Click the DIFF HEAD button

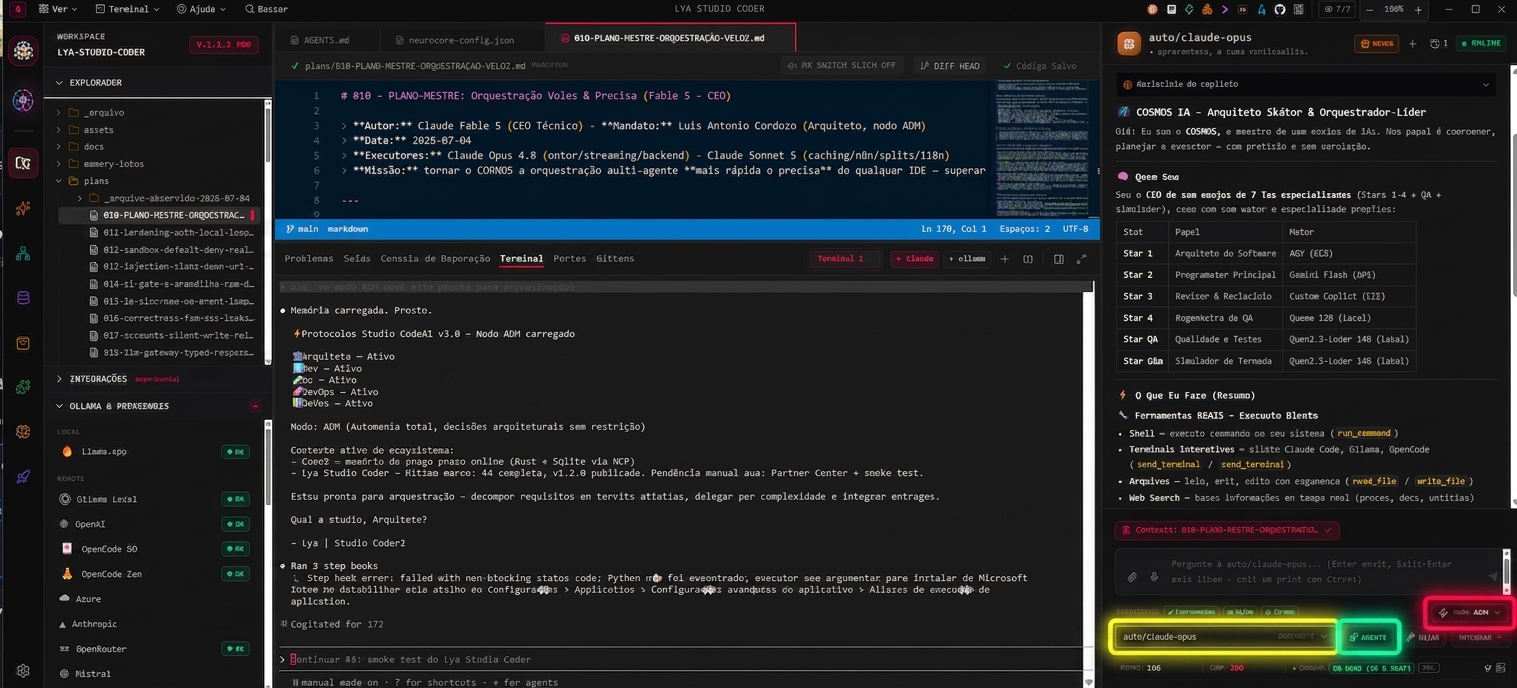(950, 65)
